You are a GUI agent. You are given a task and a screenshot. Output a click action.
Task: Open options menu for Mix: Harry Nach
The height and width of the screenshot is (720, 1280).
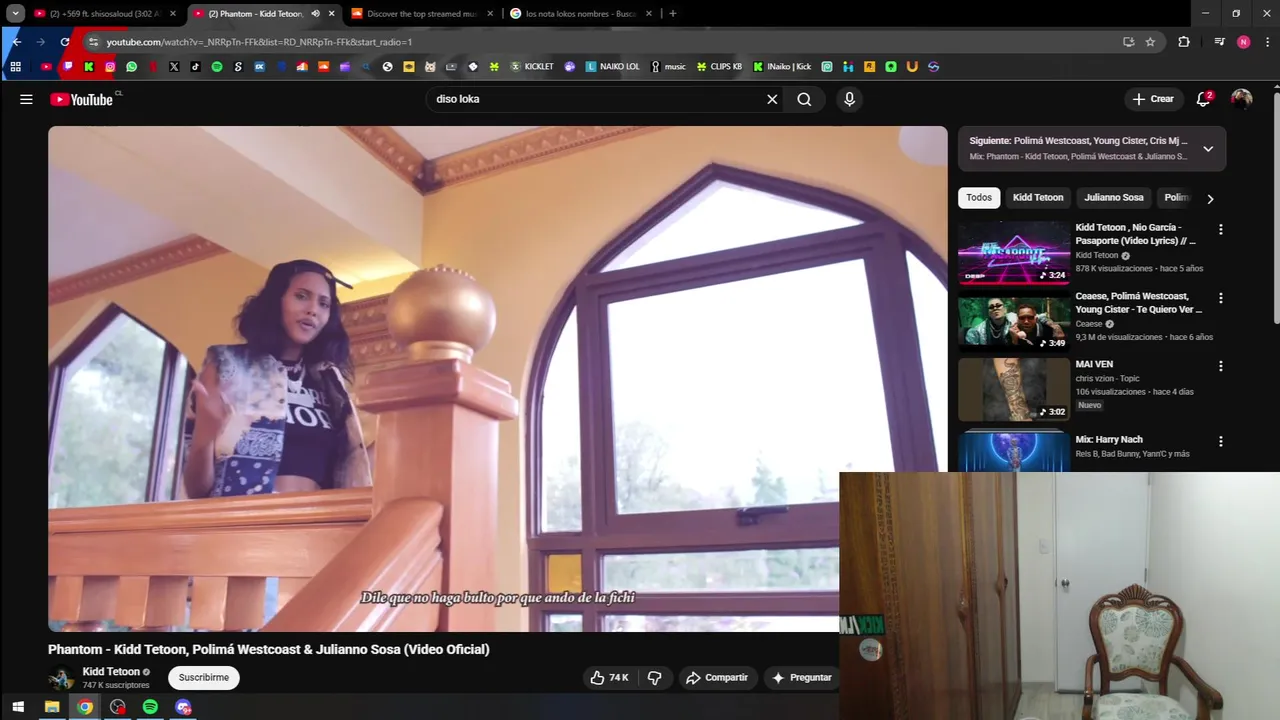point(1220,441)
